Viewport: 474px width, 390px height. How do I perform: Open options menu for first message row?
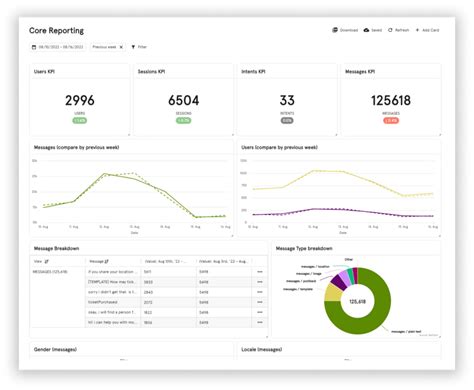(x=260, y=272)
